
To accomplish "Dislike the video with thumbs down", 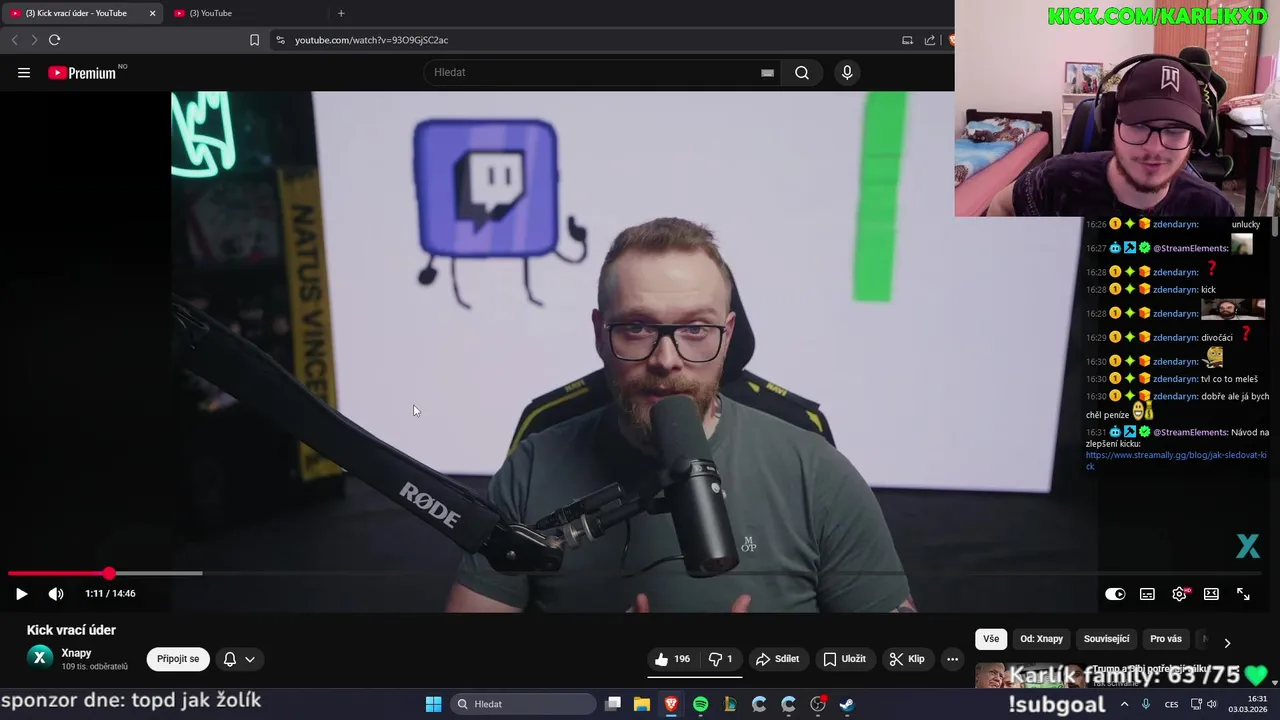I will pyautogui.click(x=721, y=659).
